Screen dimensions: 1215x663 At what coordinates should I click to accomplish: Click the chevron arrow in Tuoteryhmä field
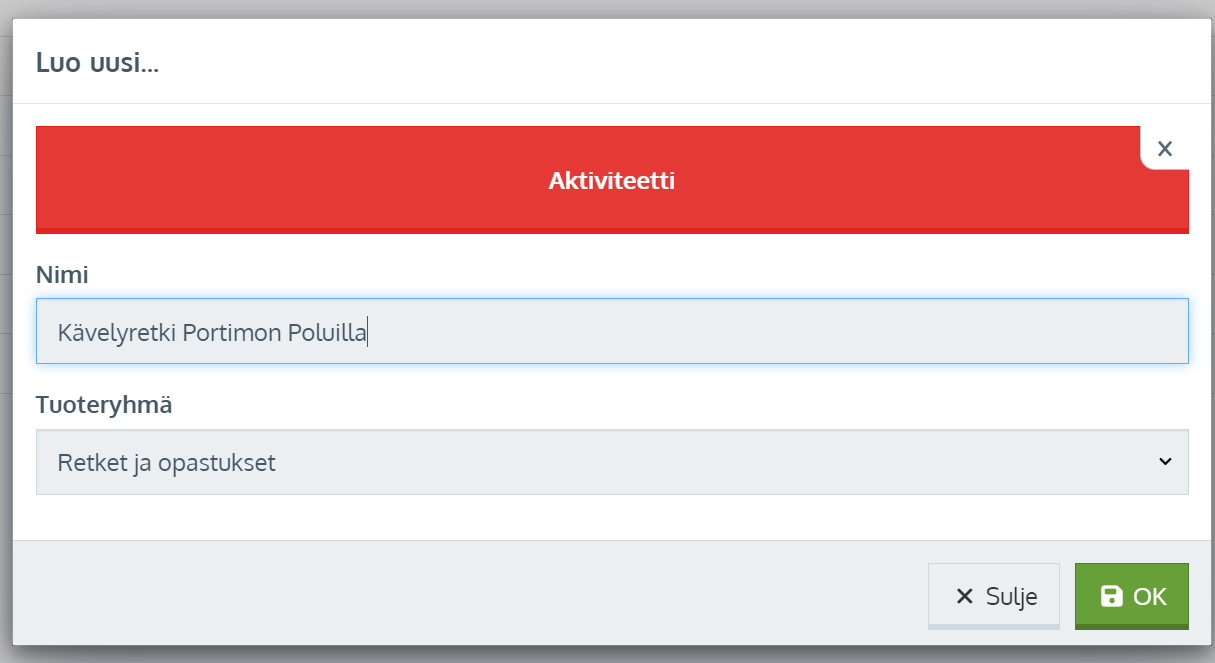click(x=1164, y=462)
